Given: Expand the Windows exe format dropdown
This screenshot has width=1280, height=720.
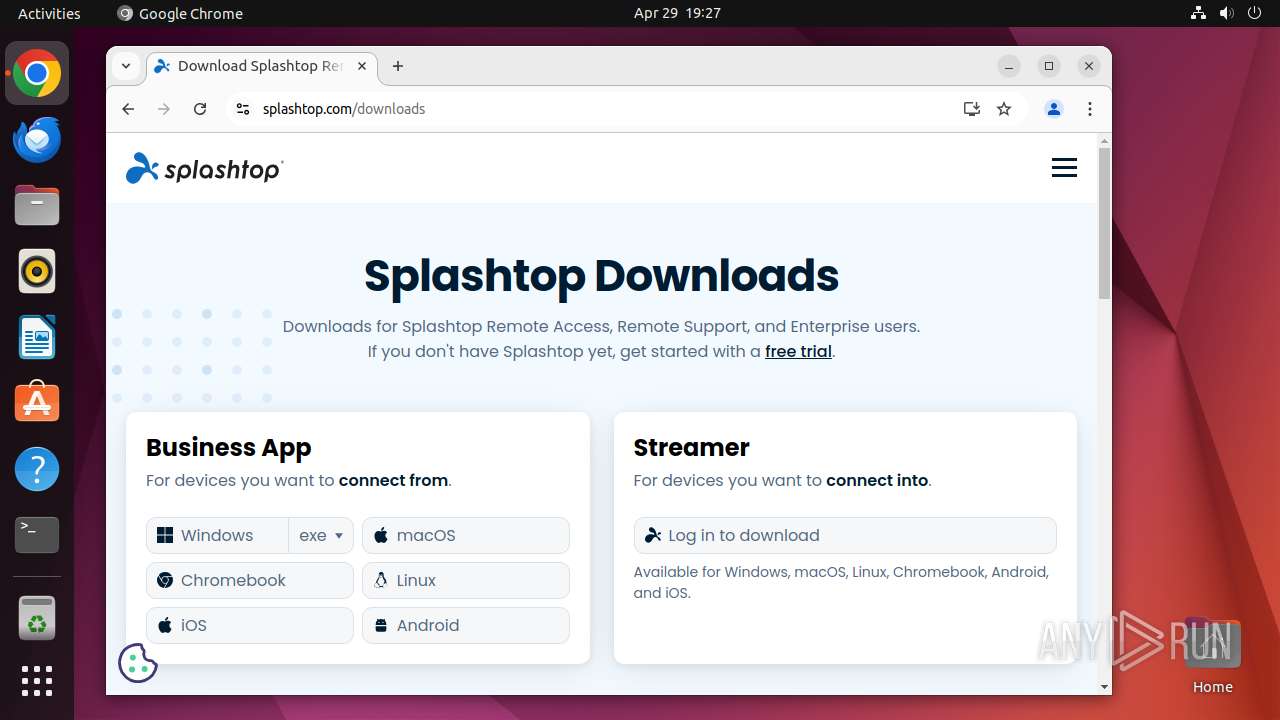Looking at the screenshot, I should click(321, 535).
